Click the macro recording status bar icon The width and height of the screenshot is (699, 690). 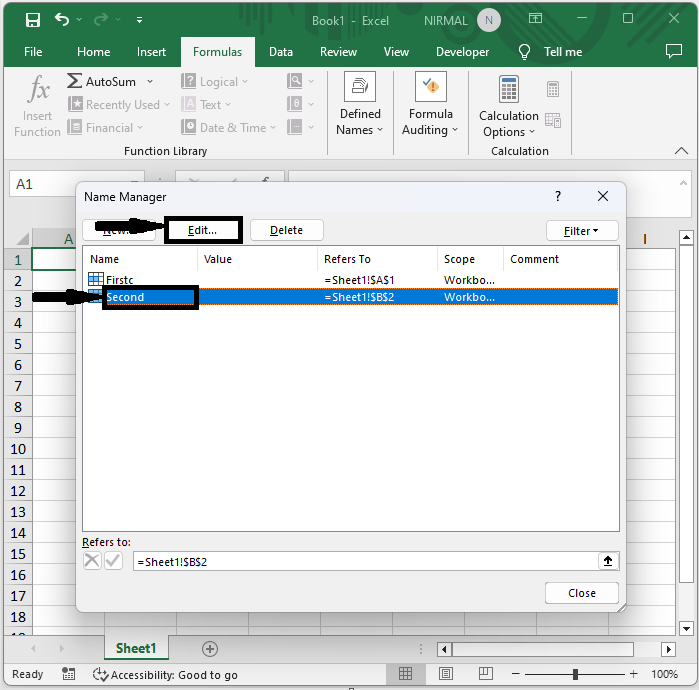click(68, 674)
